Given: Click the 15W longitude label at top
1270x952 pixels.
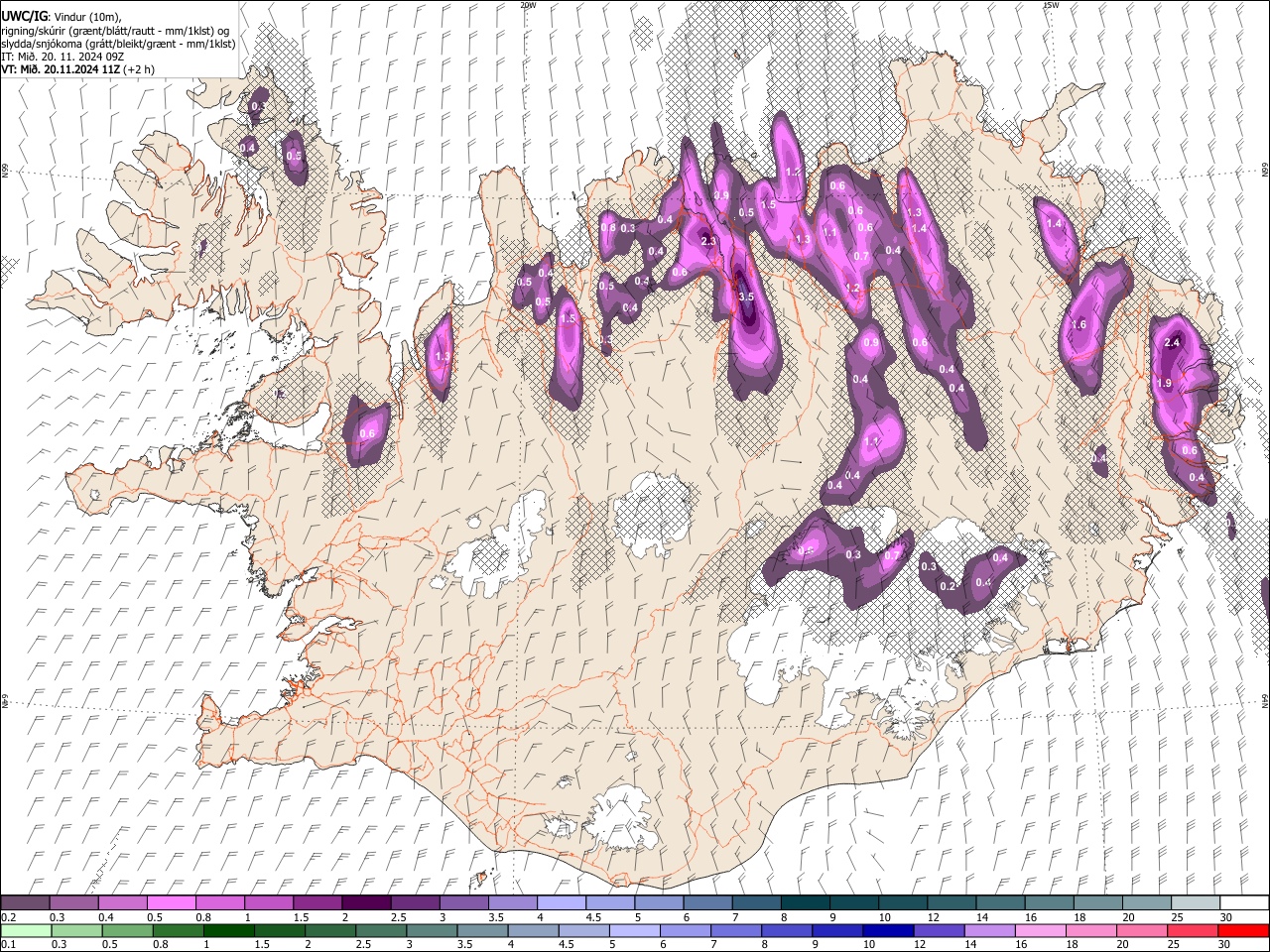Looking at the screenshot, I should point(1051,5).
